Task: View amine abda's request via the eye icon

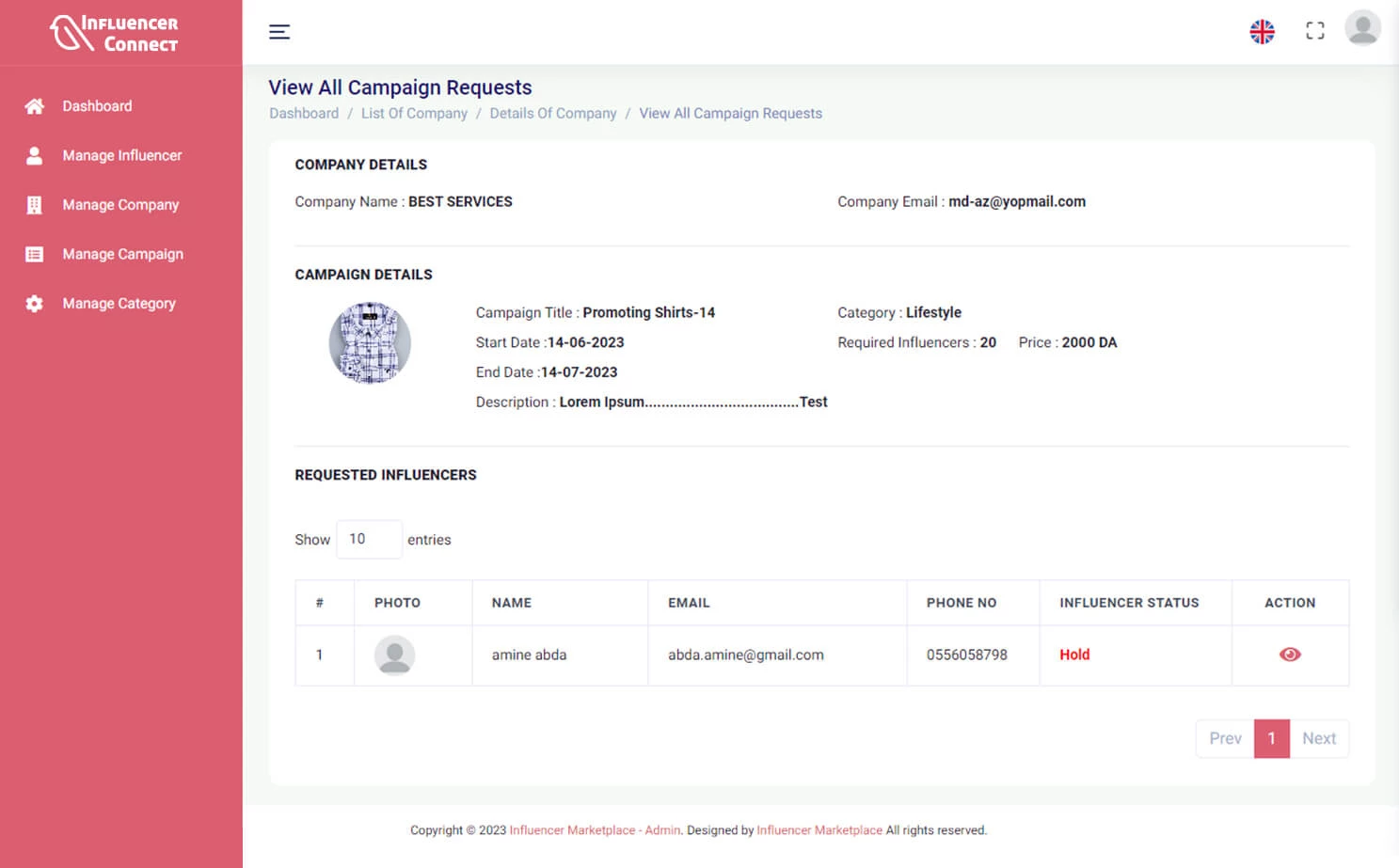Action: tap(1290, 655)
